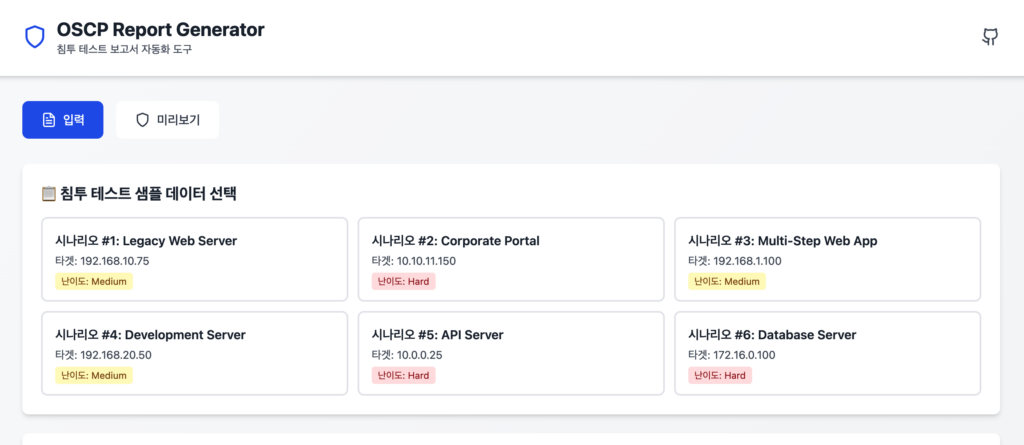This screenshot has height=445, width=1024.
Task: Choose 시나리오 #3: Multi-Step Web App
Action: click(827, 259)
